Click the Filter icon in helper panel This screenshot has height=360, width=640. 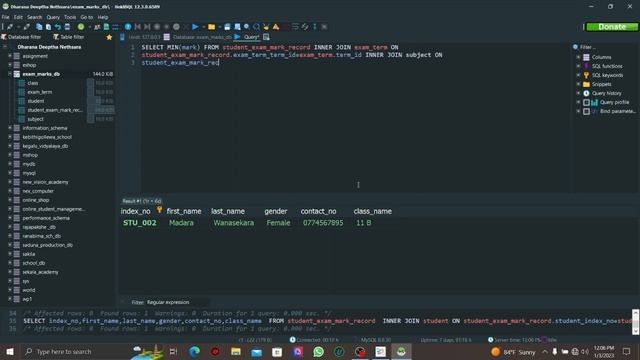click(x=575, y=47)
